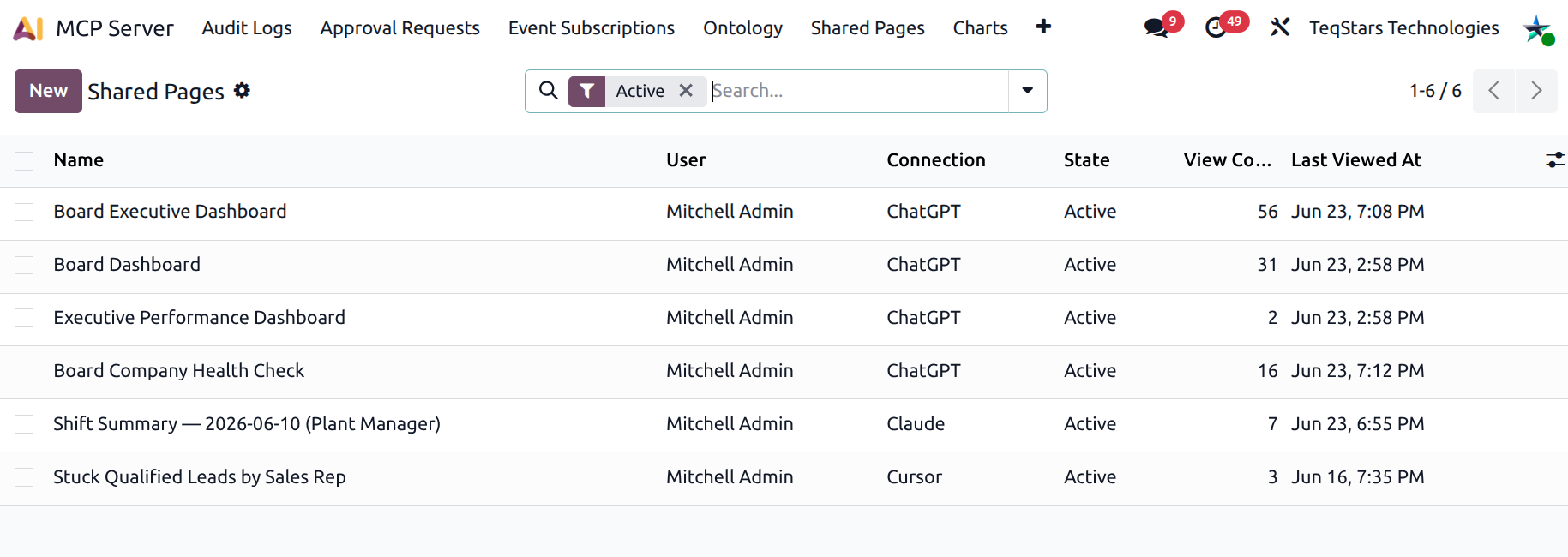The height and width of the screenshot is (557, 1568).
Task: Open the plus add-menu icon
Action: [x=1043, y=27]
